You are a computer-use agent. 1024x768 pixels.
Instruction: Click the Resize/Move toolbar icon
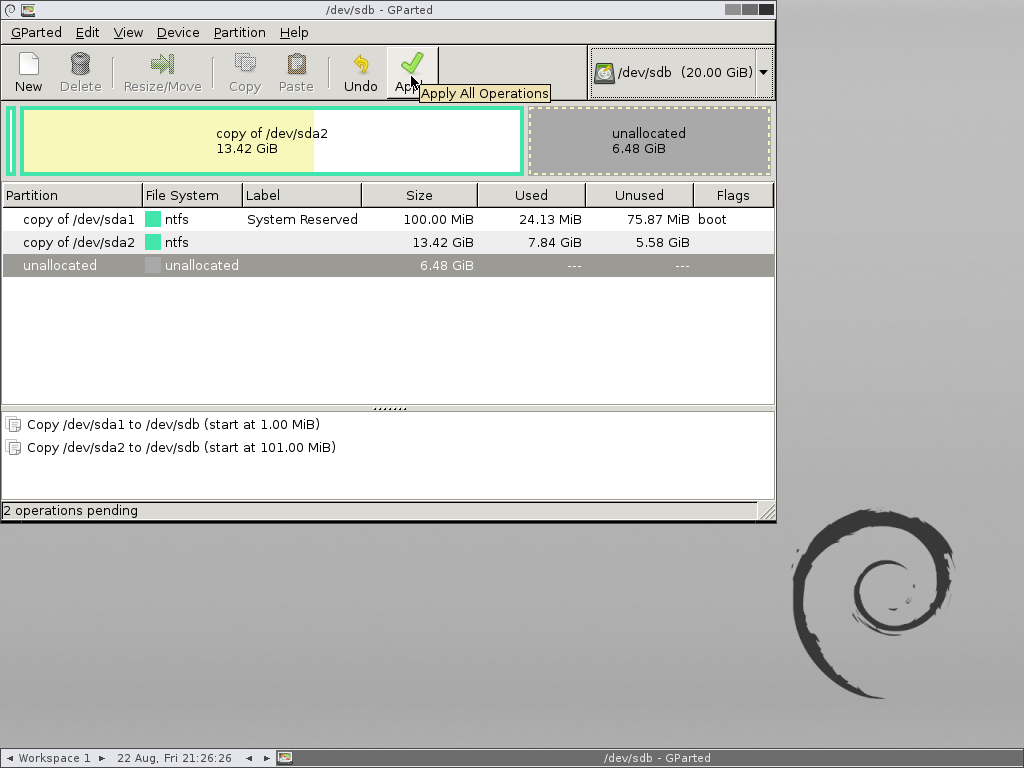coord(162,64)
